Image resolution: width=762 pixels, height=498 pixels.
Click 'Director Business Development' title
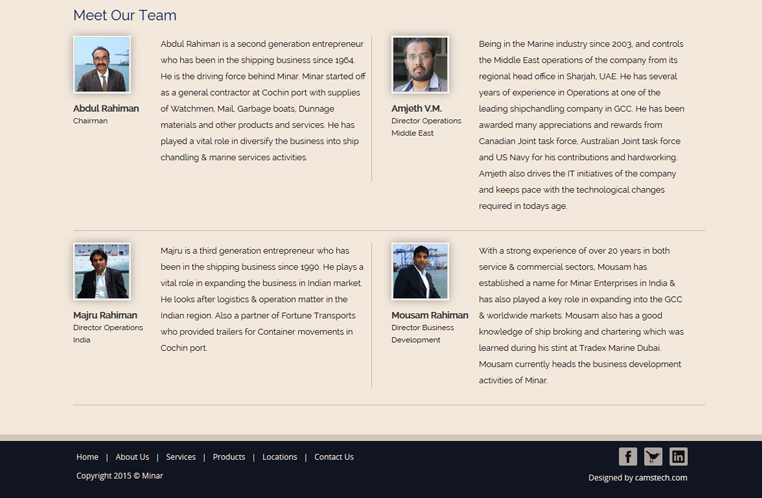point(422,334)
